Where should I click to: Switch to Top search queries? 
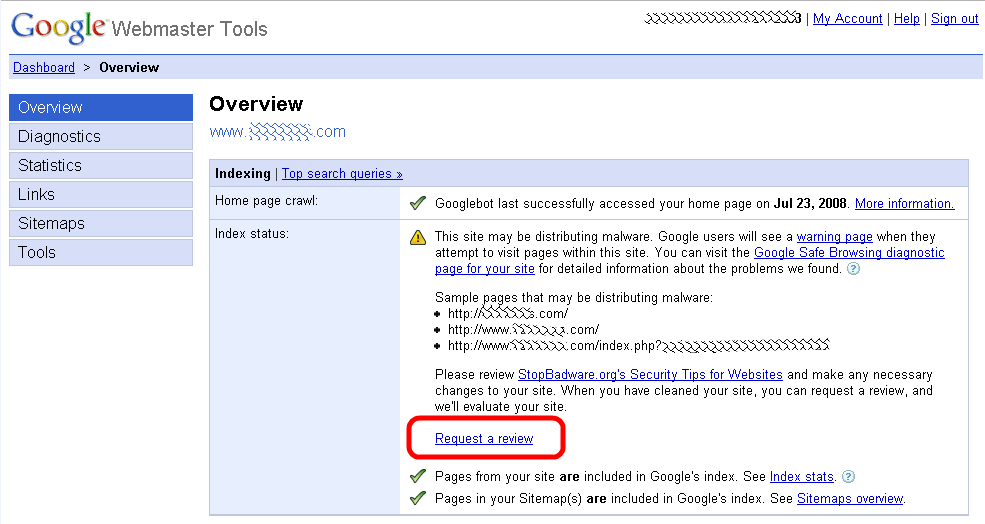point(342,173)
